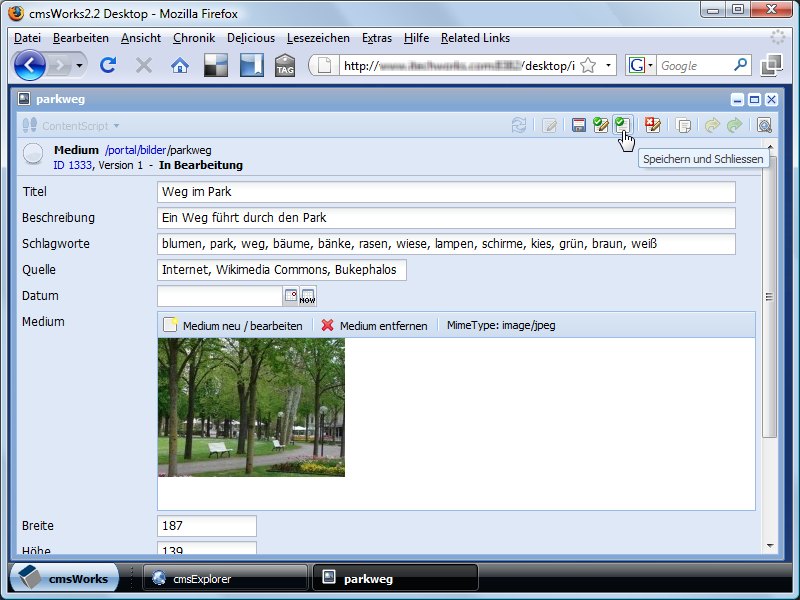800x600 pixels.
Task: Click the form scrollbar up arrow
Action: coord(770,148)
